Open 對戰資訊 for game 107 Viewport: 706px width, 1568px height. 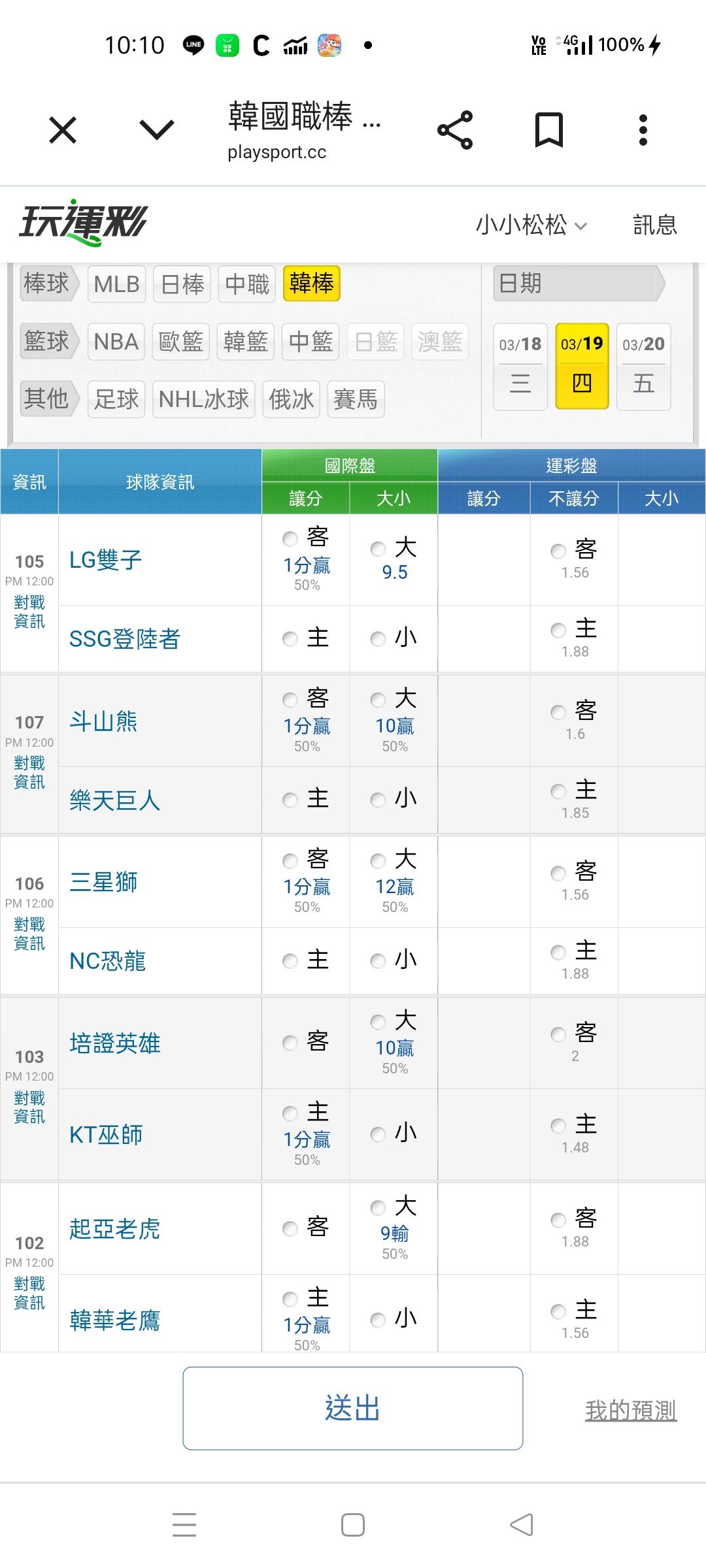tap(29, 772)
